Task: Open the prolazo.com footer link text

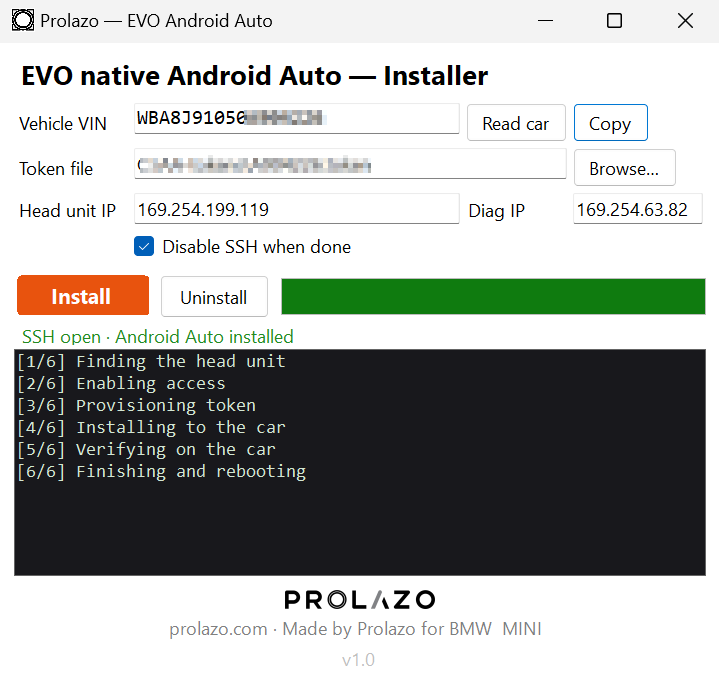Action: pyautogui.click(x=218, y=629)
